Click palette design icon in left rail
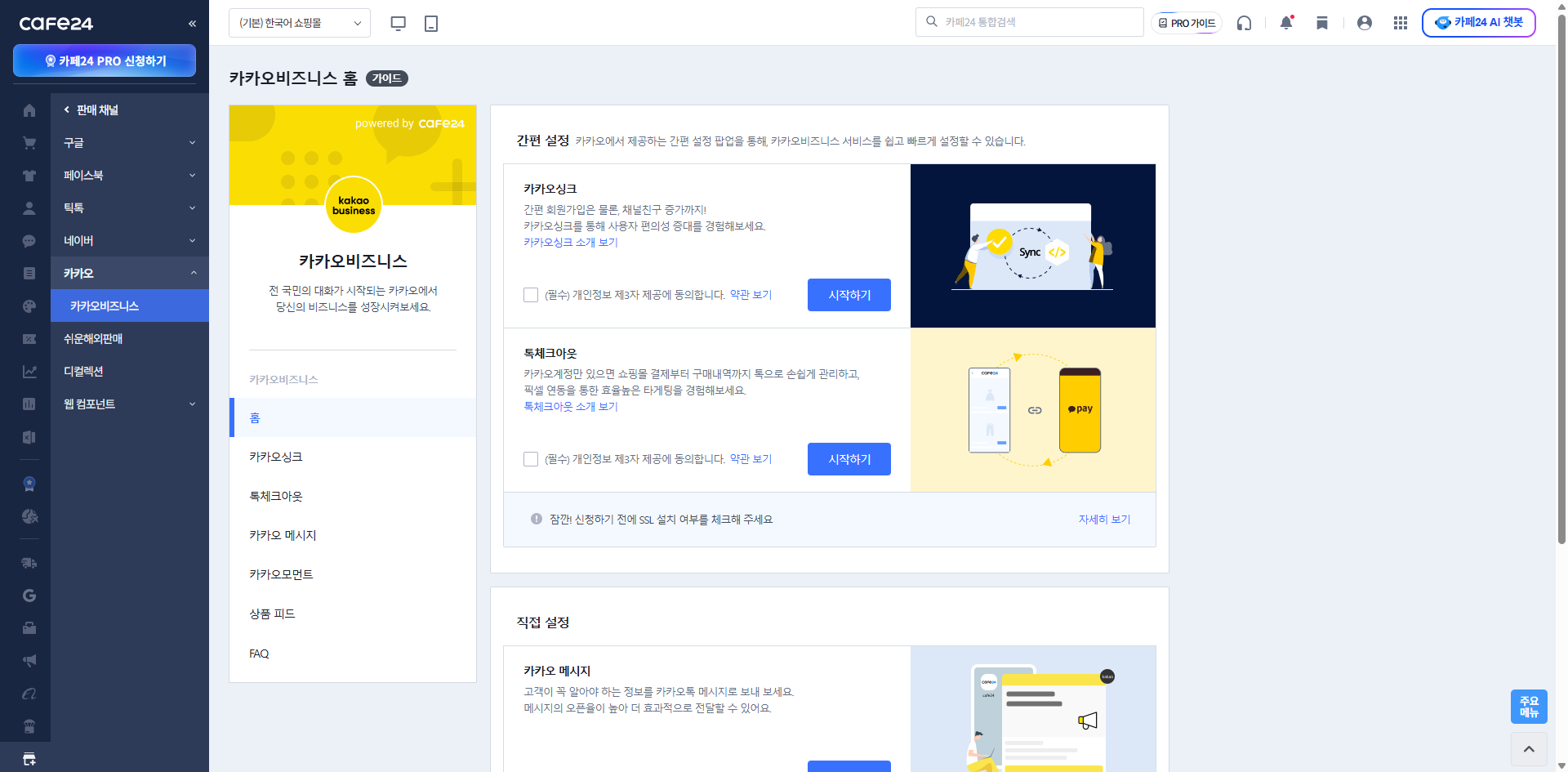The height and width of the screenshot is (772, 1568). (29, 306)
